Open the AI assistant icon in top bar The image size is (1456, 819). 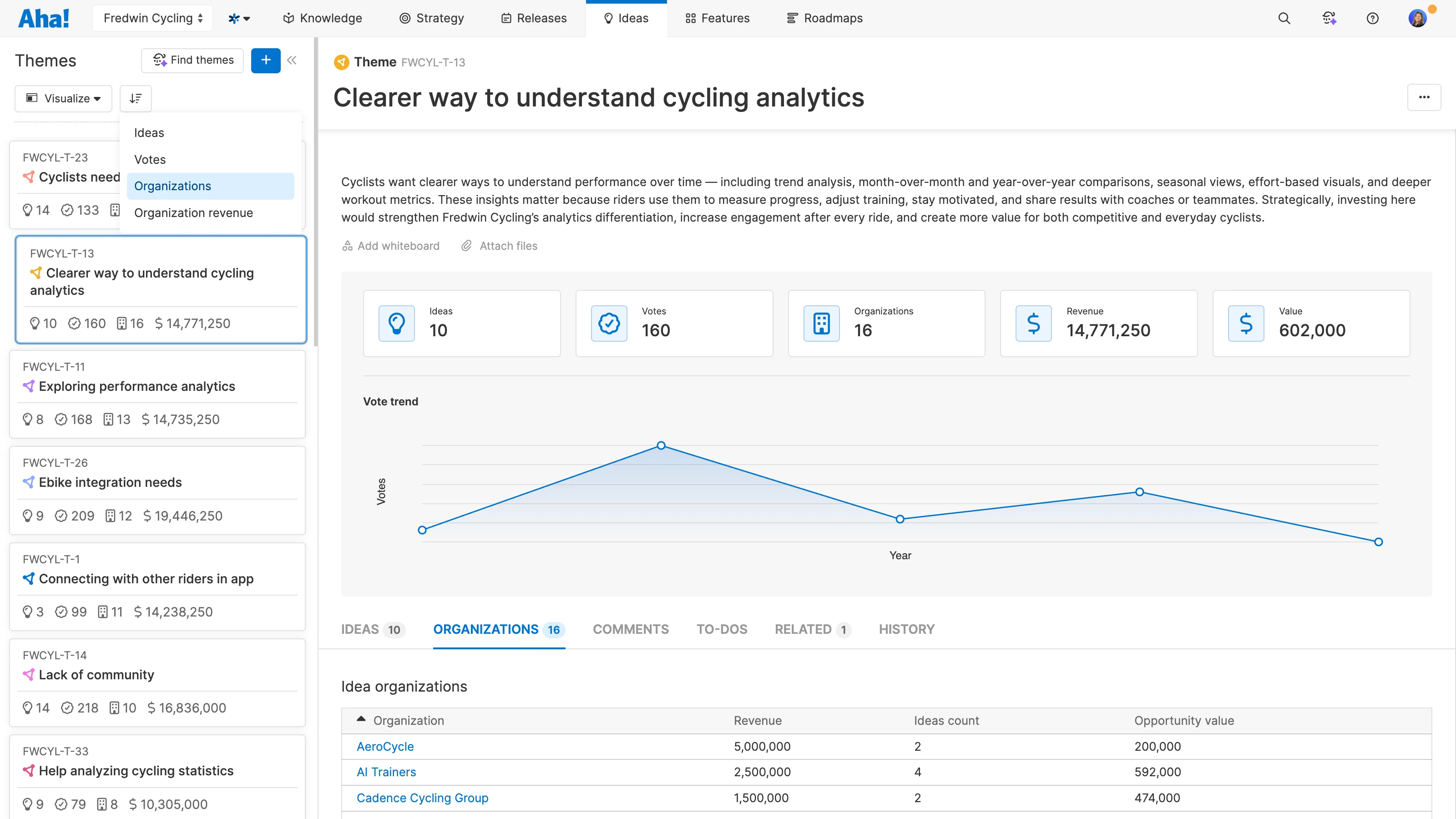(x=1330, y=18)
